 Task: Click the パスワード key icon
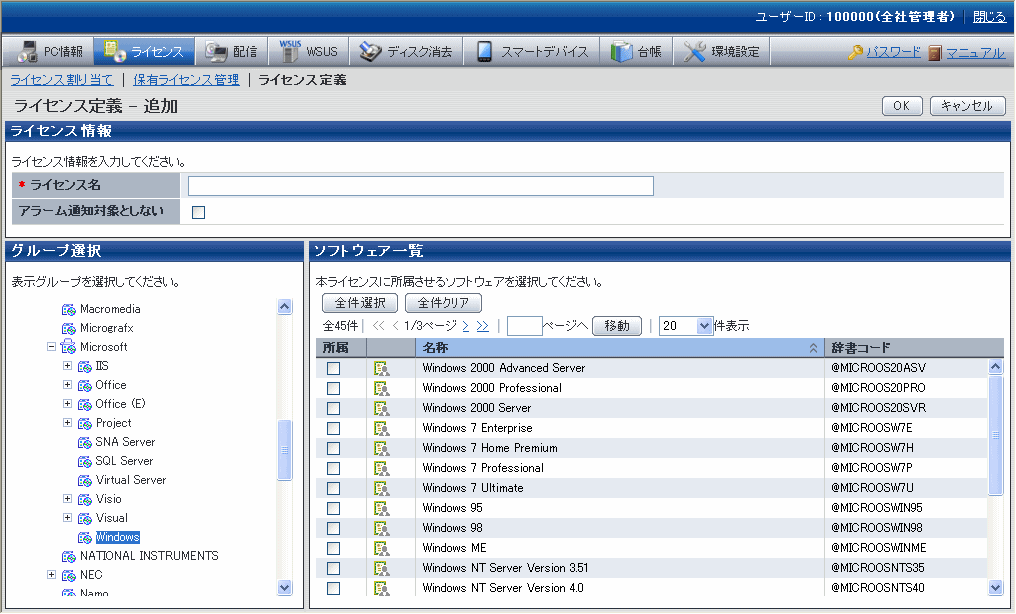(x=855, y=52)
